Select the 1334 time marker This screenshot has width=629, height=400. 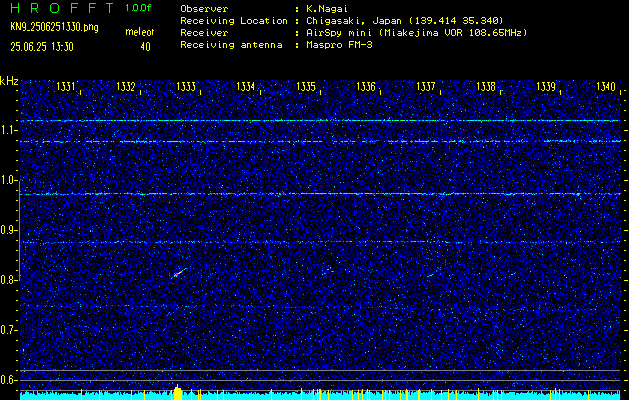[x=246, y=87]
